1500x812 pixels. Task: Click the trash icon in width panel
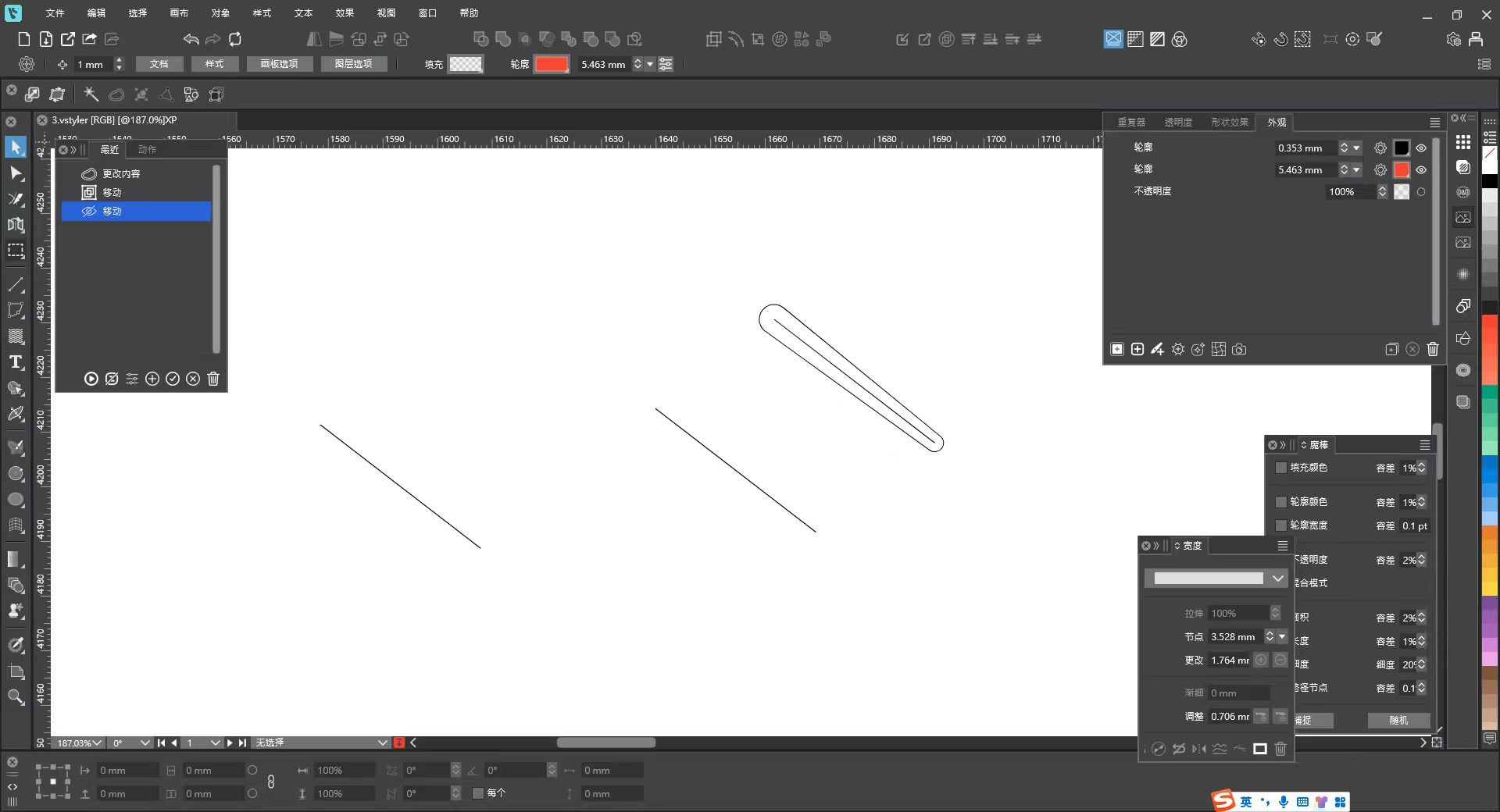tap(1280, 749)
